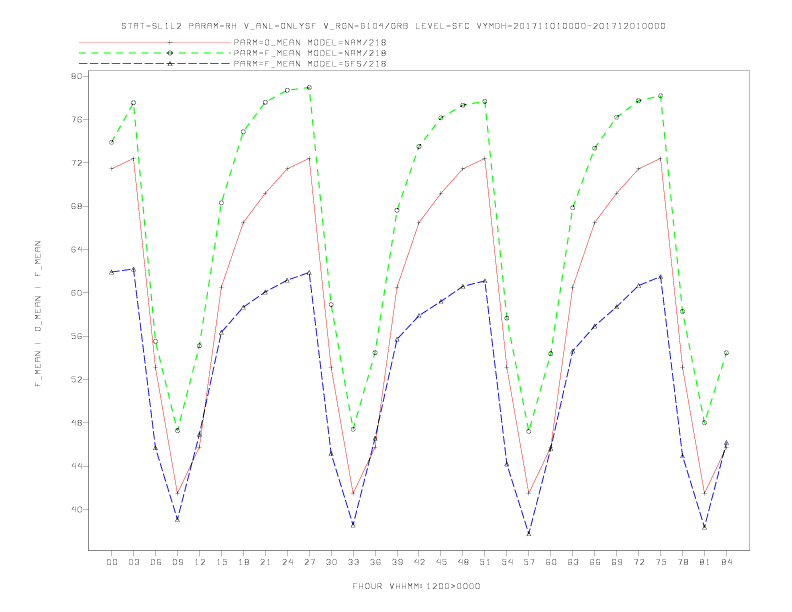Click the blue dashed line sample in the legend
The width and height of the screenshot is (792, 612).
tap(155, 64)
